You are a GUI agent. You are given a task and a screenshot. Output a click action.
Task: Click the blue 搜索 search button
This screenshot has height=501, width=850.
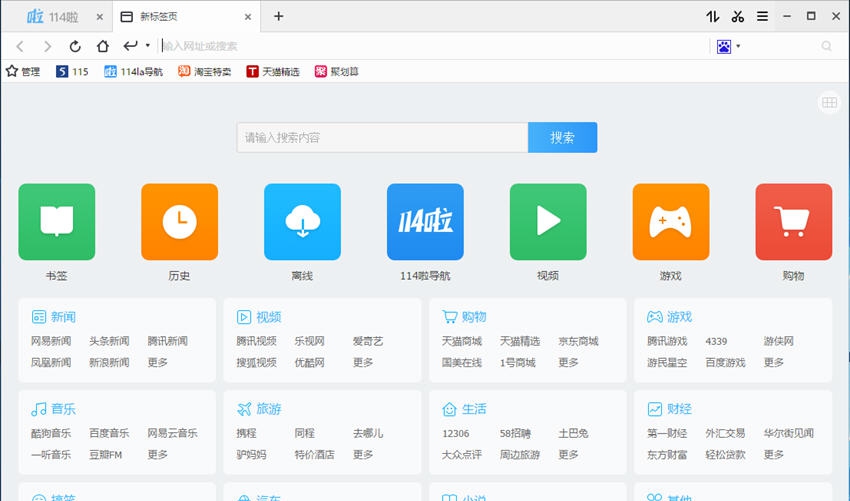(x=562, y=138)
